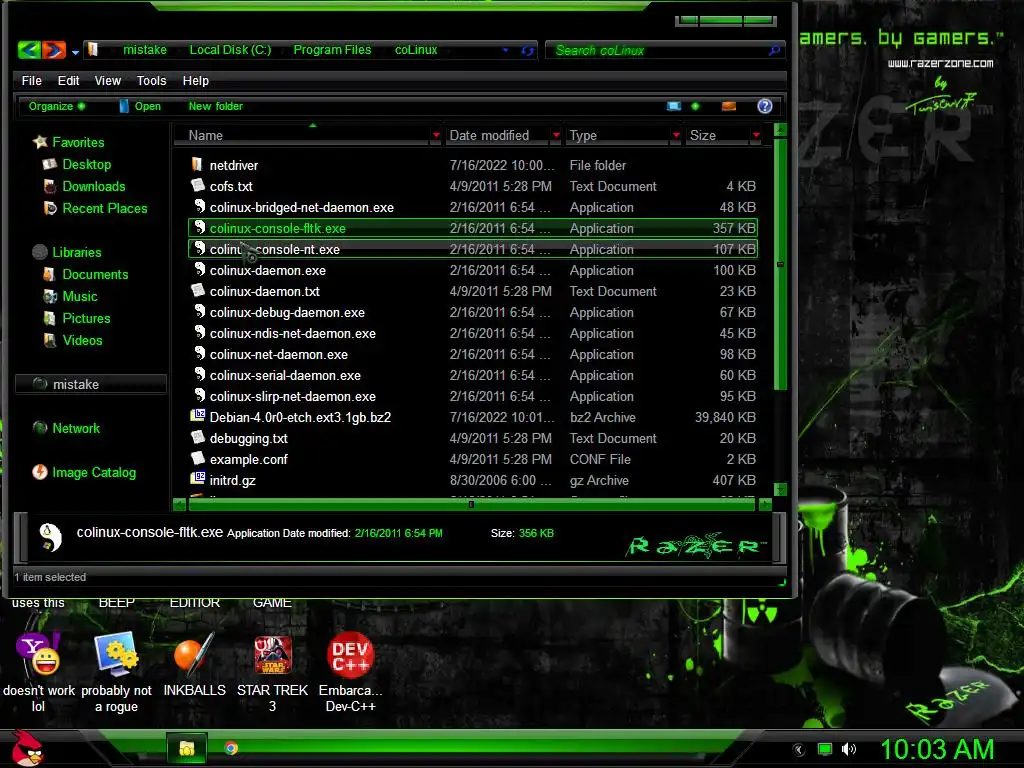Click the refresh icon in the address bar
Screen dimensions: 1024x768
[x=527, y=50]
